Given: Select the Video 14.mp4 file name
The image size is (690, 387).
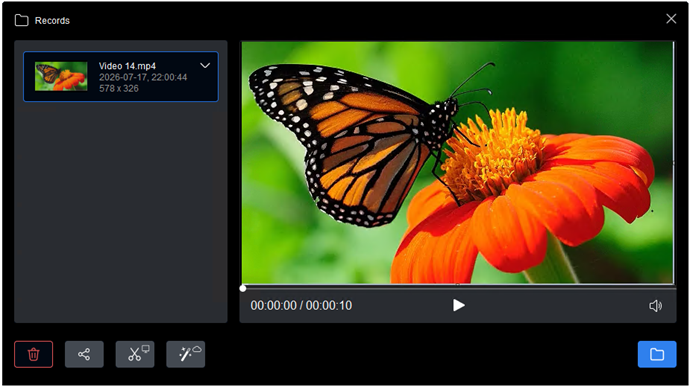Looking at the screenshot, I should (127, 66).
